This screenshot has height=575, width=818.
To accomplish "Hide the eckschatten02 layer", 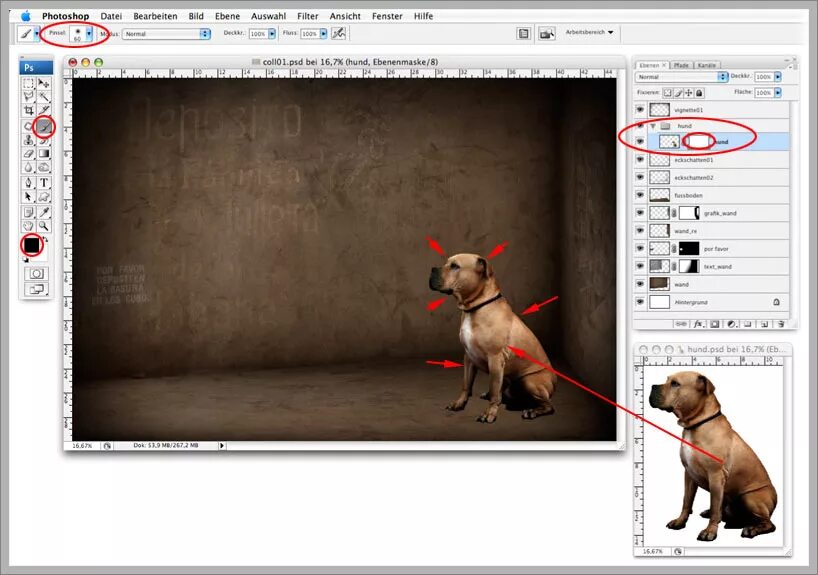I will (x=640, y=177).
